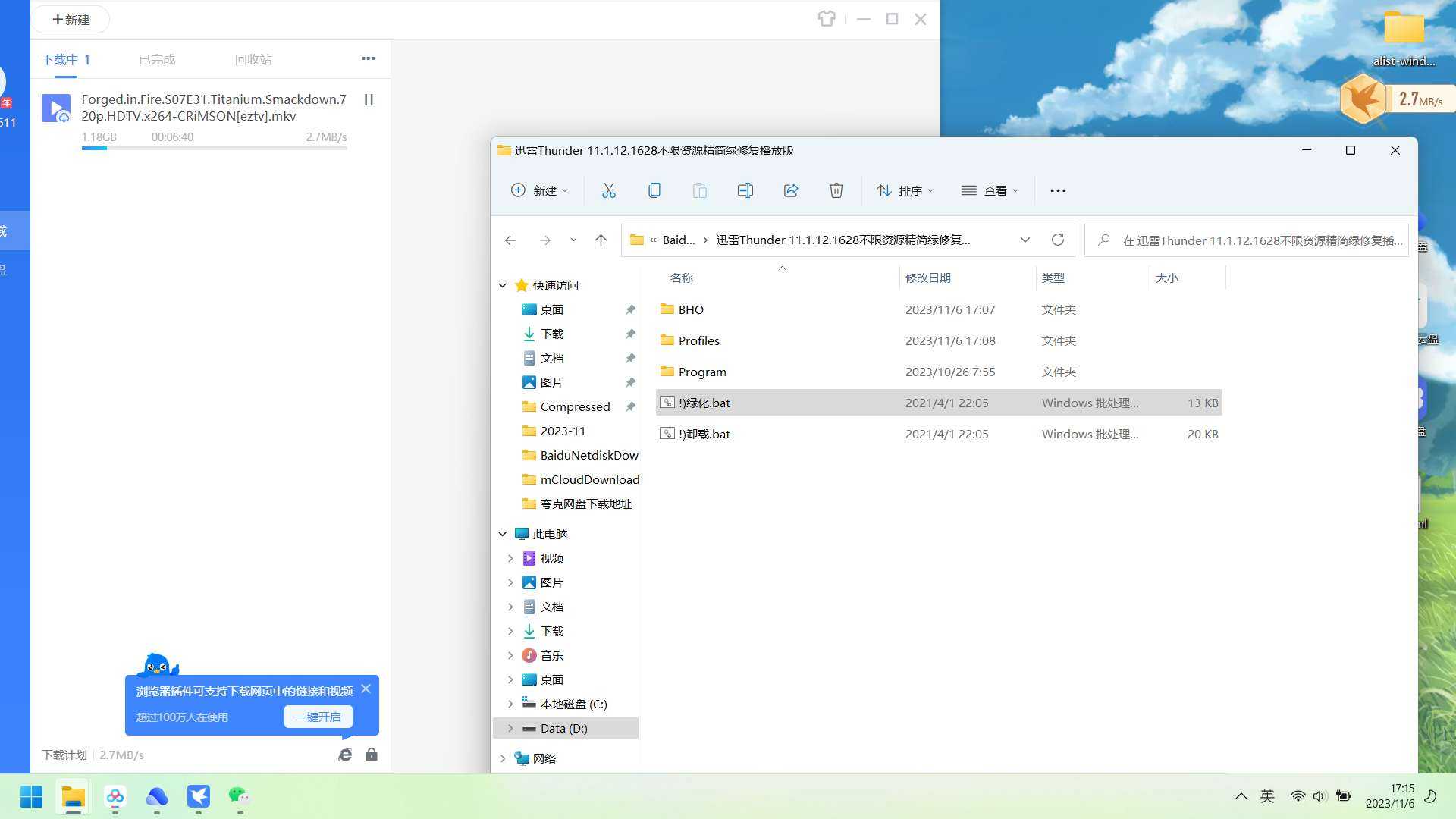Select the BHO folder
The width and height of the screenshot is (1456, 819).
click(939, 309)
